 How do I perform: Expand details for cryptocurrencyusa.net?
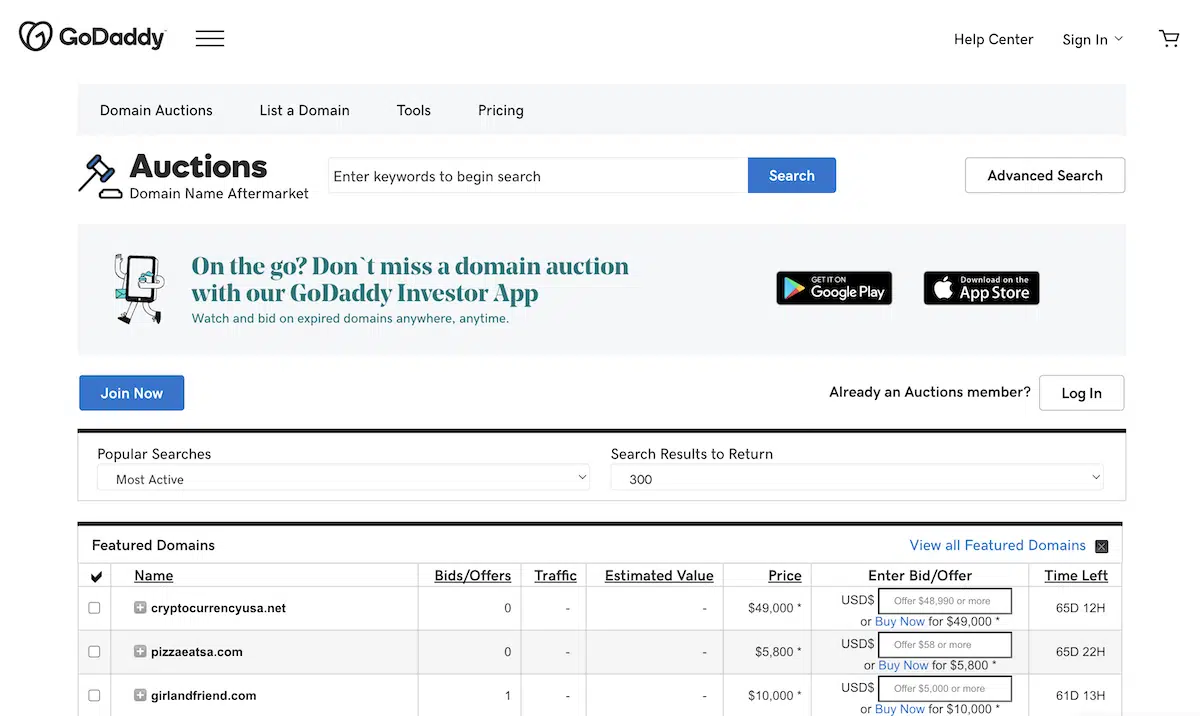pos(141,607)
